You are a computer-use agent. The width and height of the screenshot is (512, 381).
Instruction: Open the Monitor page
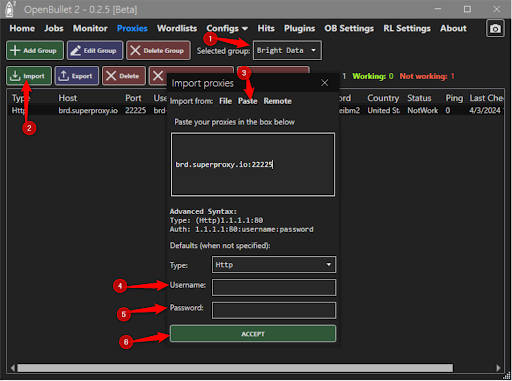point(90,29)
